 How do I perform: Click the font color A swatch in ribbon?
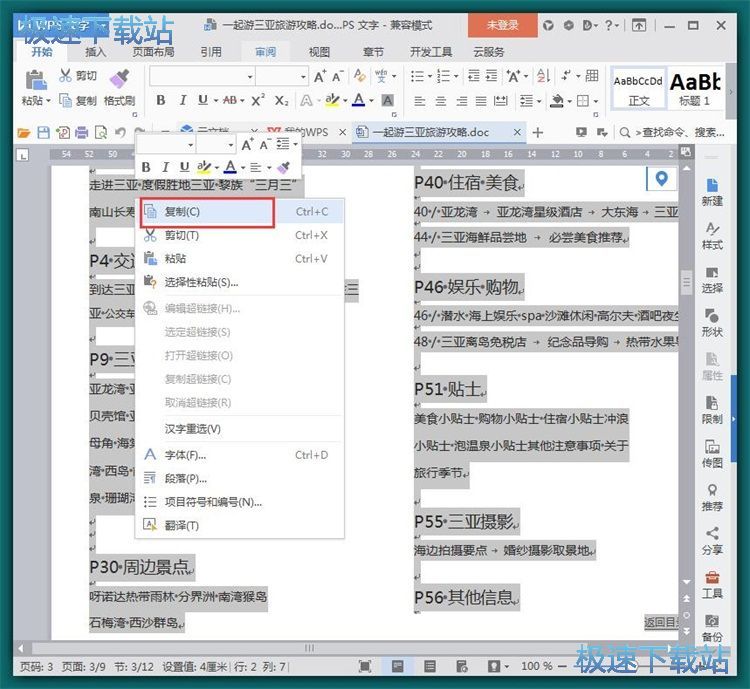tap(358, 100)
